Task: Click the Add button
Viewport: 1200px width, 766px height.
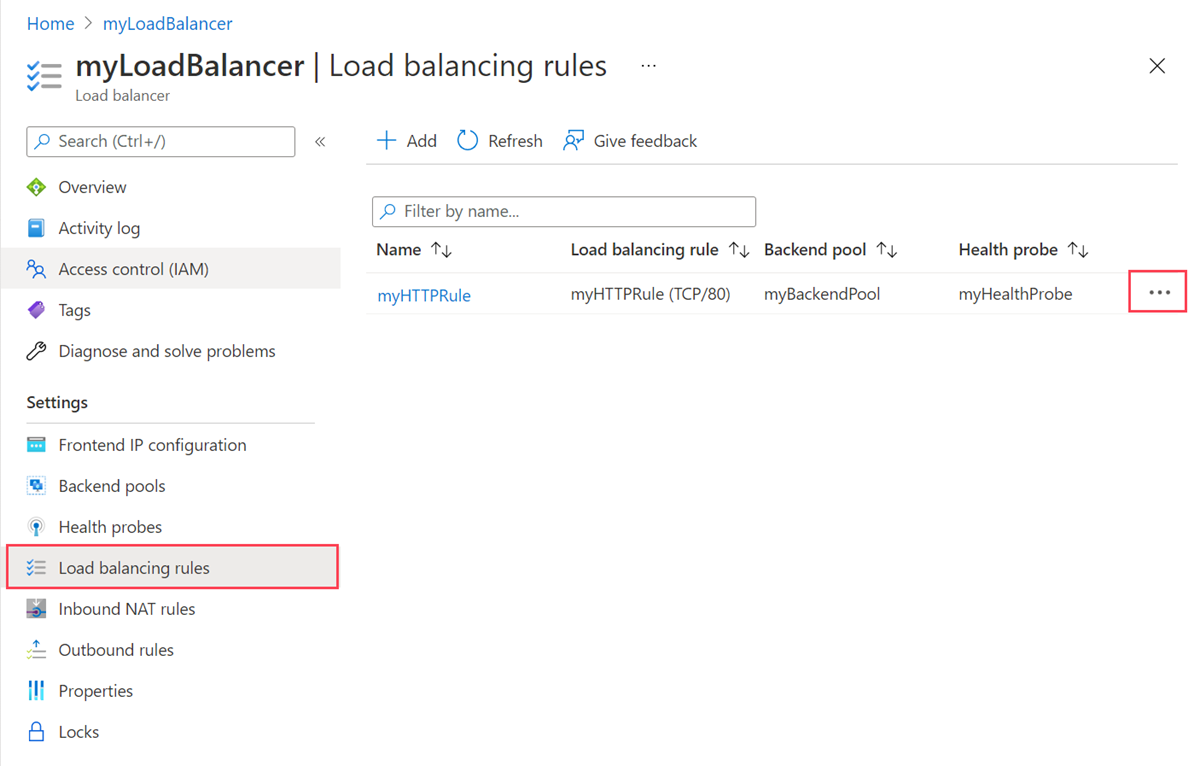Action: 407,141
